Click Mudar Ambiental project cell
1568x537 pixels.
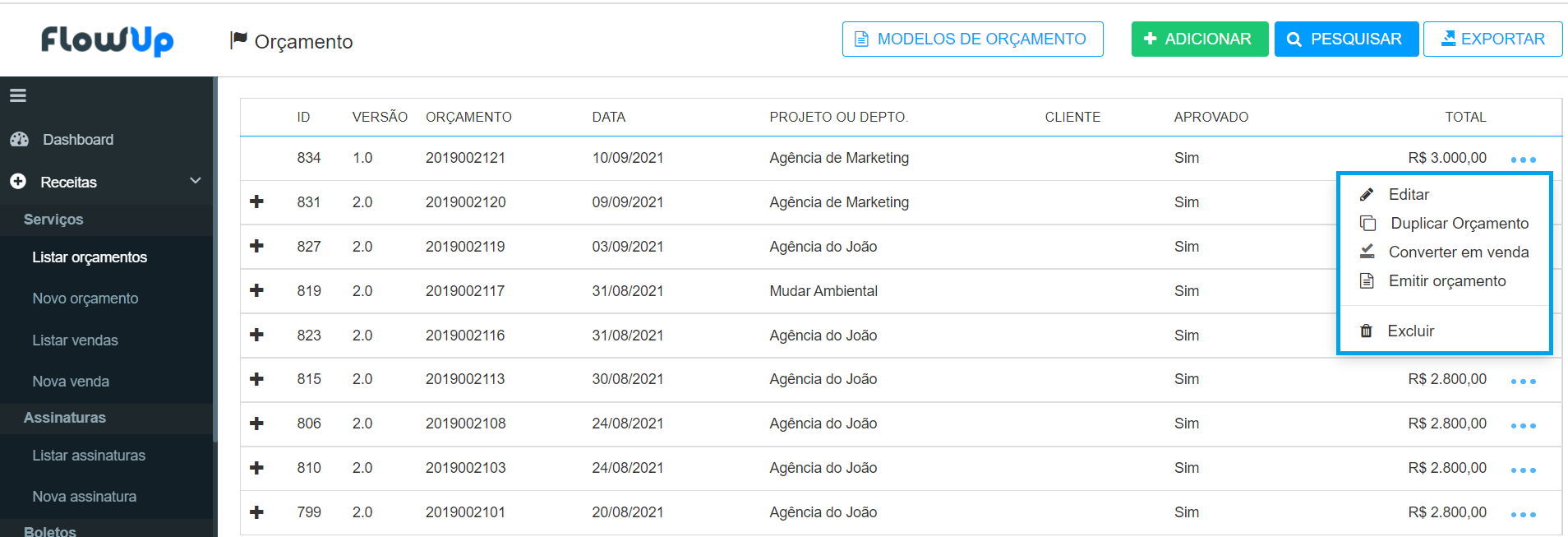[823, 291]
